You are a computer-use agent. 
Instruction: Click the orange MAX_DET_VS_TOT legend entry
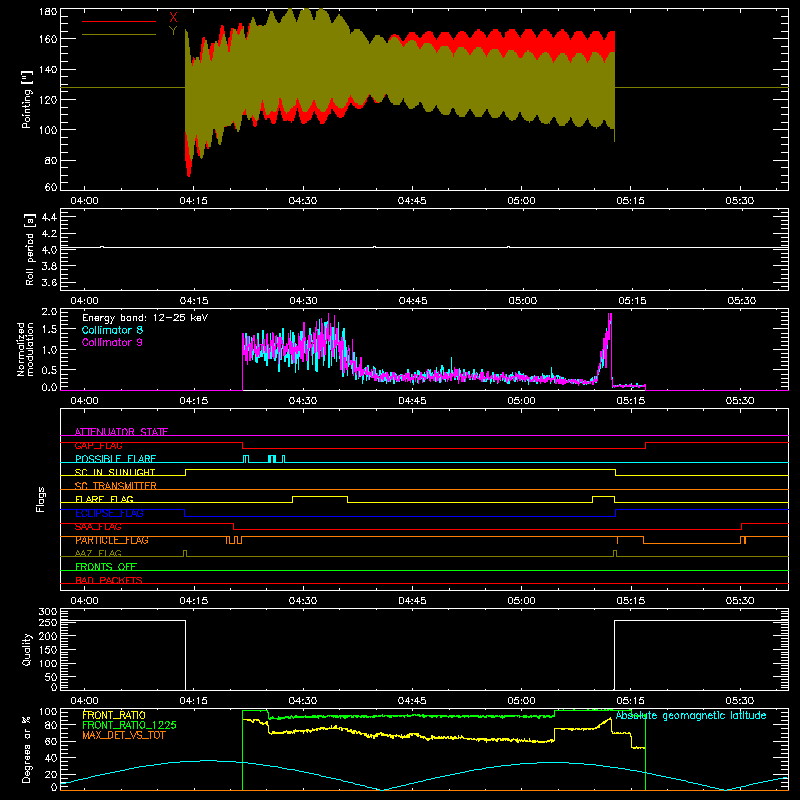click(x=124, y=735)
